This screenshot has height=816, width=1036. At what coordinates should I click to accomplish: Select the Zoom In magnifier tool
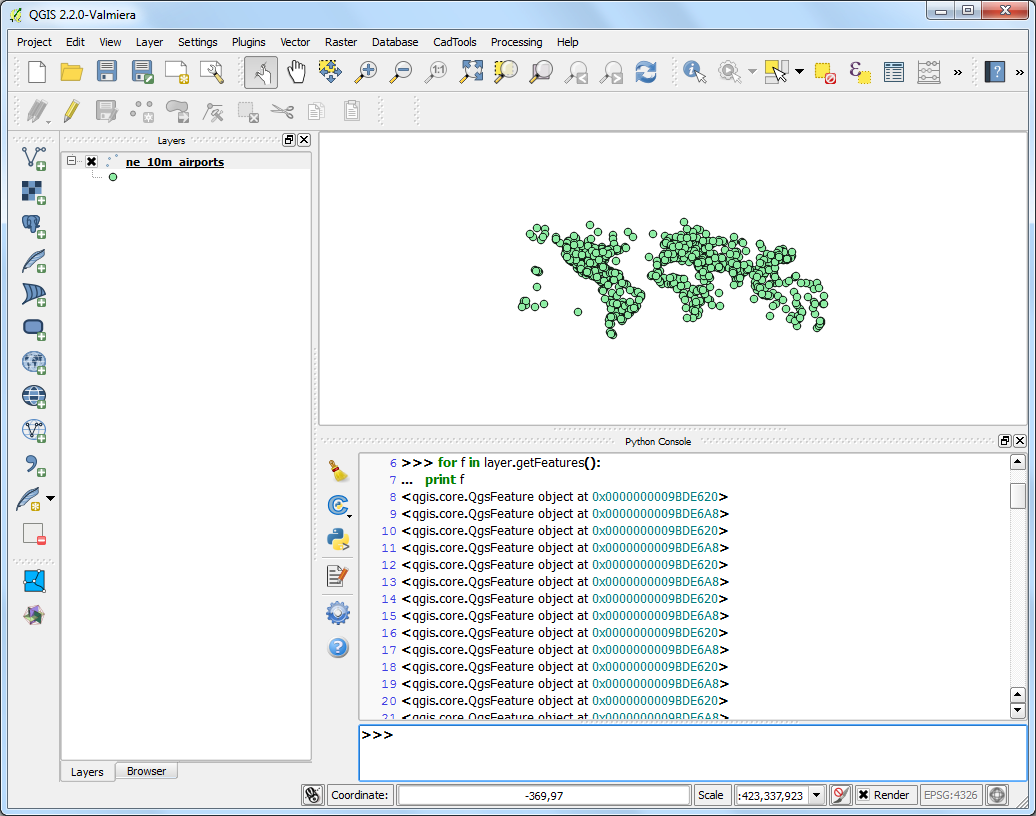click(365, 71)
